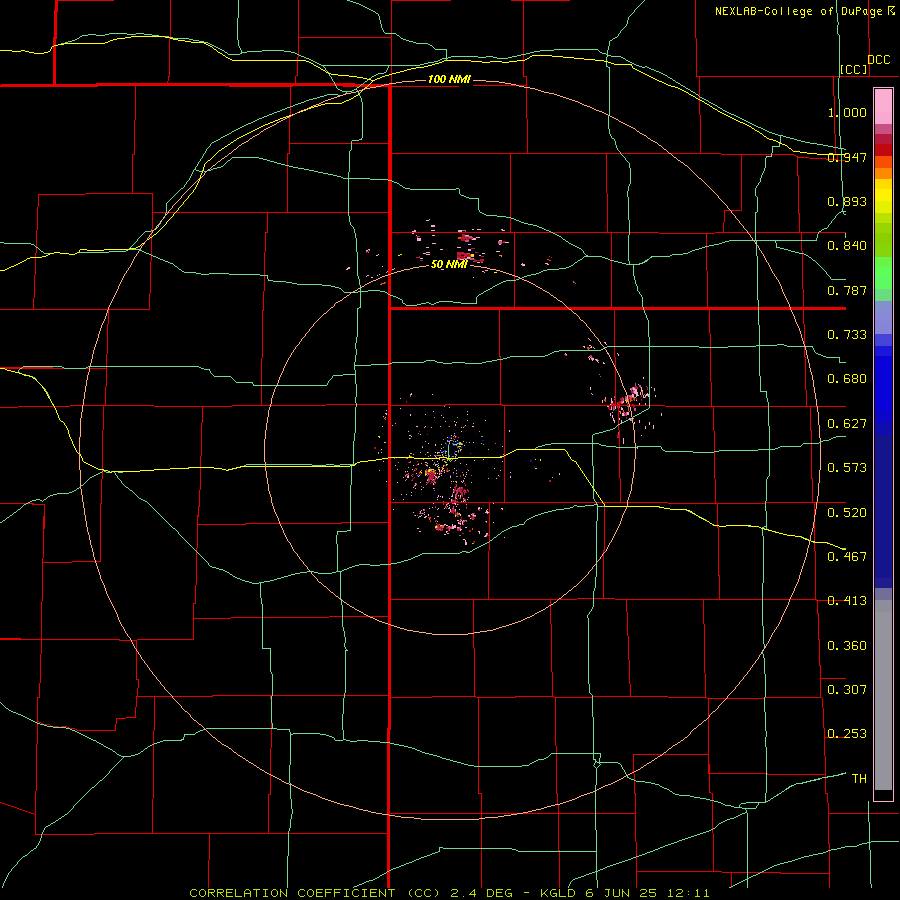Click the TH threshold label
The height and width of the screenshot is (900, 900).
(x=859, y=778)
